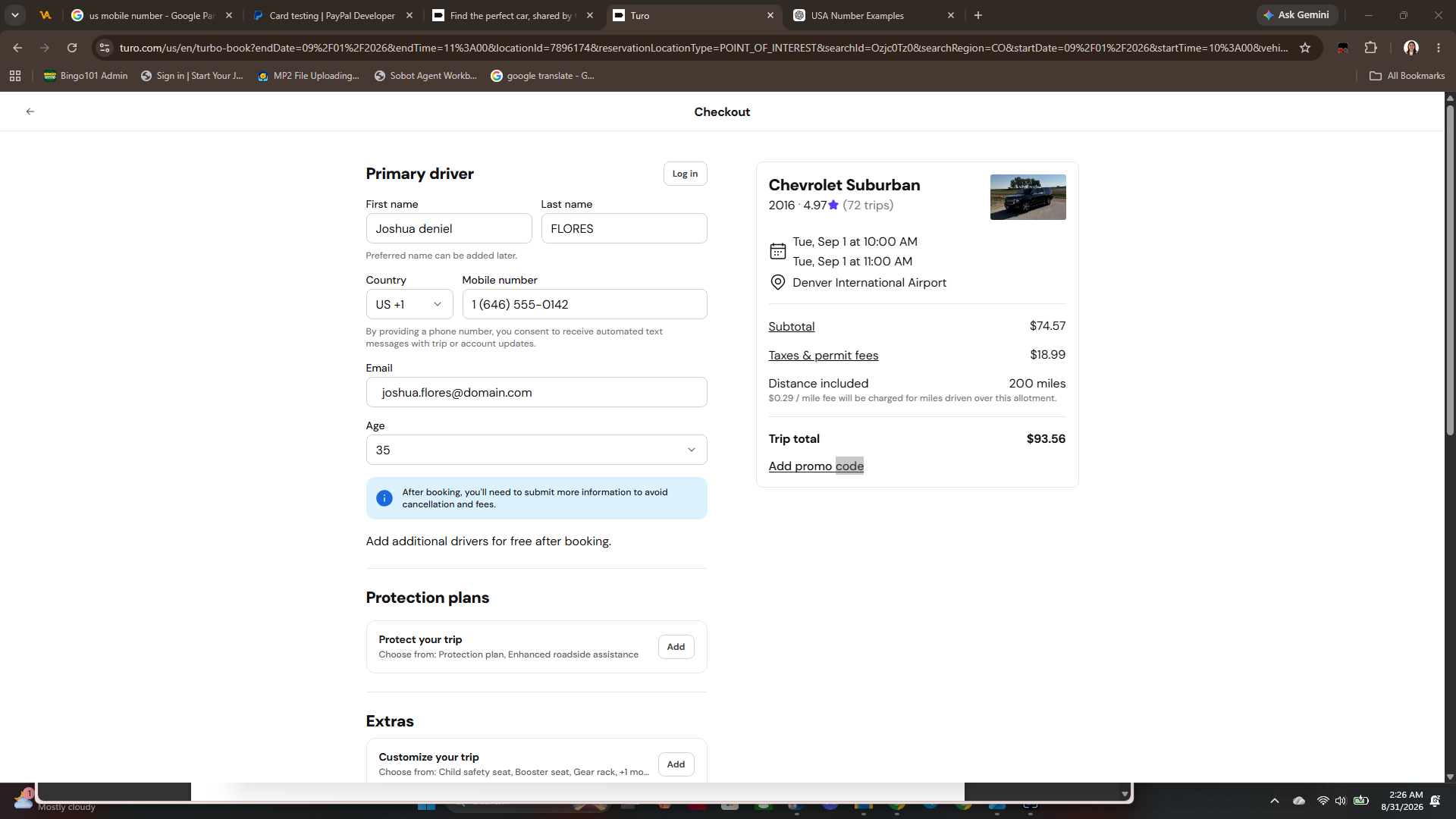
Task: Go back using the Checkout back arrow
Action: tap(30, 111)
